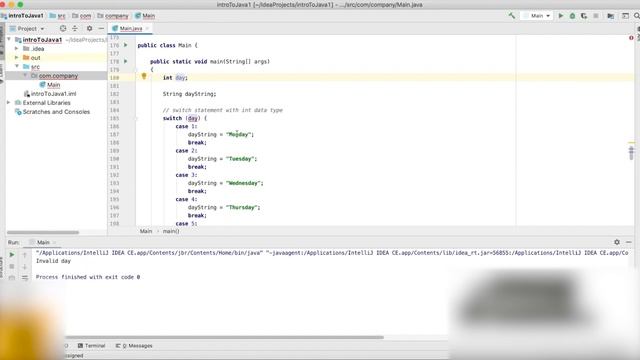Click the red error indicator in editor
Image resolution: width=640 pixels, height=360 pixels.
(x=631, y=38)
